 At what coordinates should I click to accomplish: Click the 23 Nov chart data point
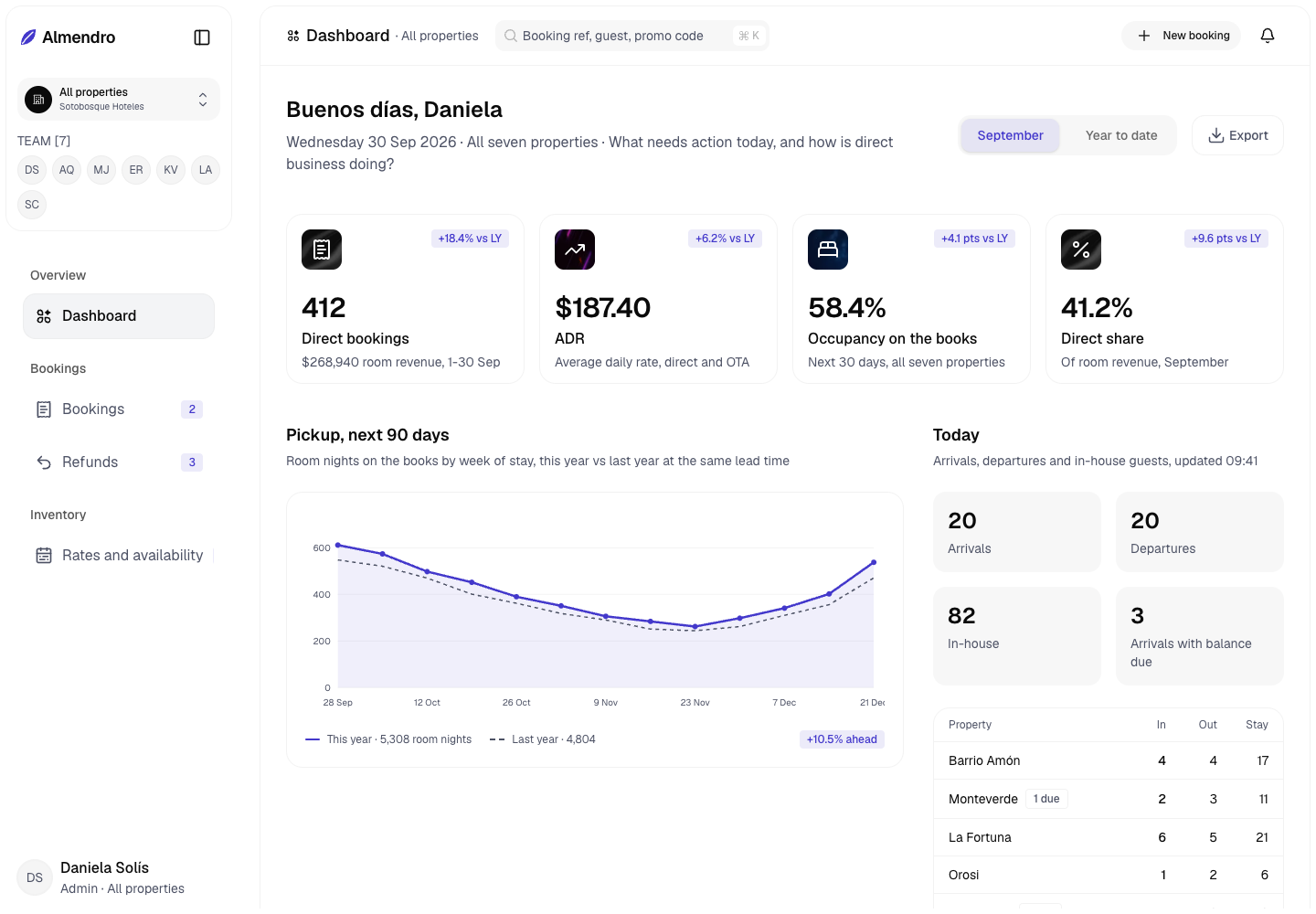(x=695, y=626)
